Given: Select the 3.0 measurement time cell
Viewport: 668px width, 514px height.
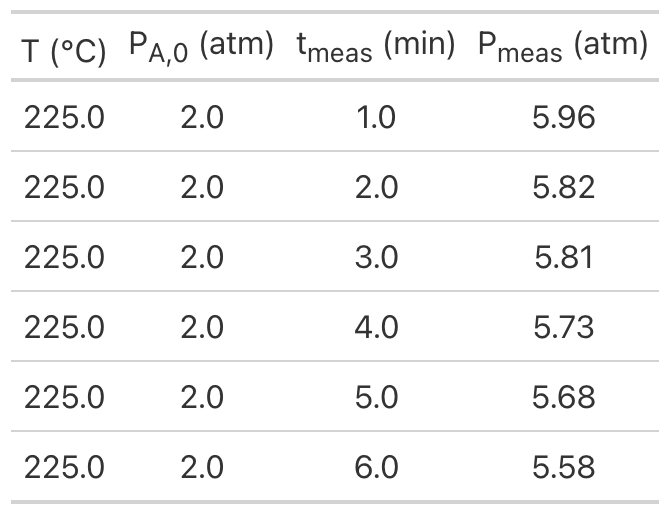Looking at the screenshot, I should pos(376,257).
